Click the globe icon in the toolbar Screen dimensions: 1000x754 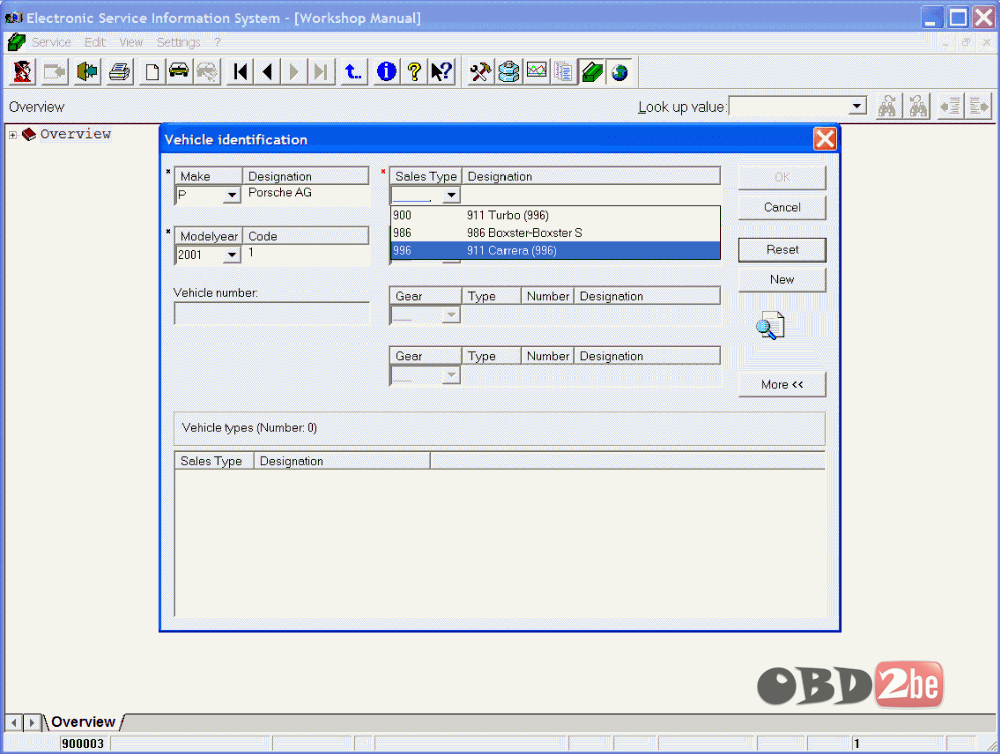coord(619,71)
